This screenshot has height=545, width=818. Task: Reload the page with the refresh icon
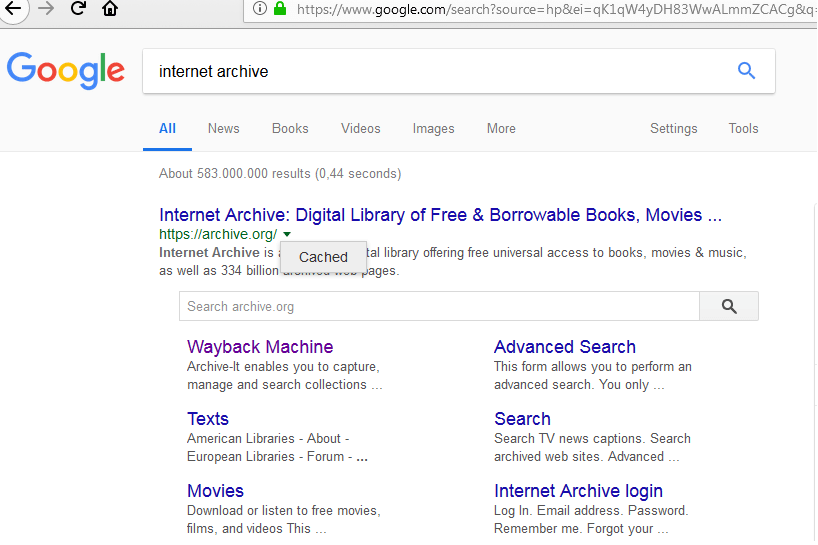pos(78,9)
